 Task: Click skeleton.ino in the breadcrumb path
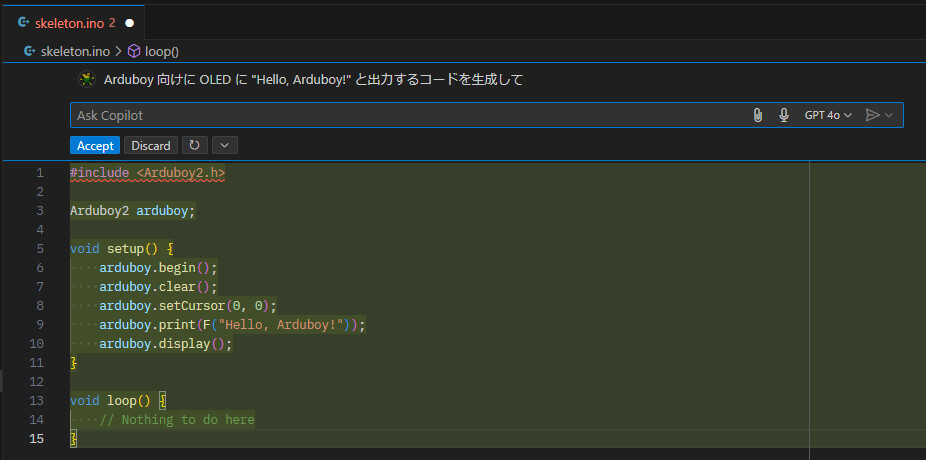coord(75,51)
